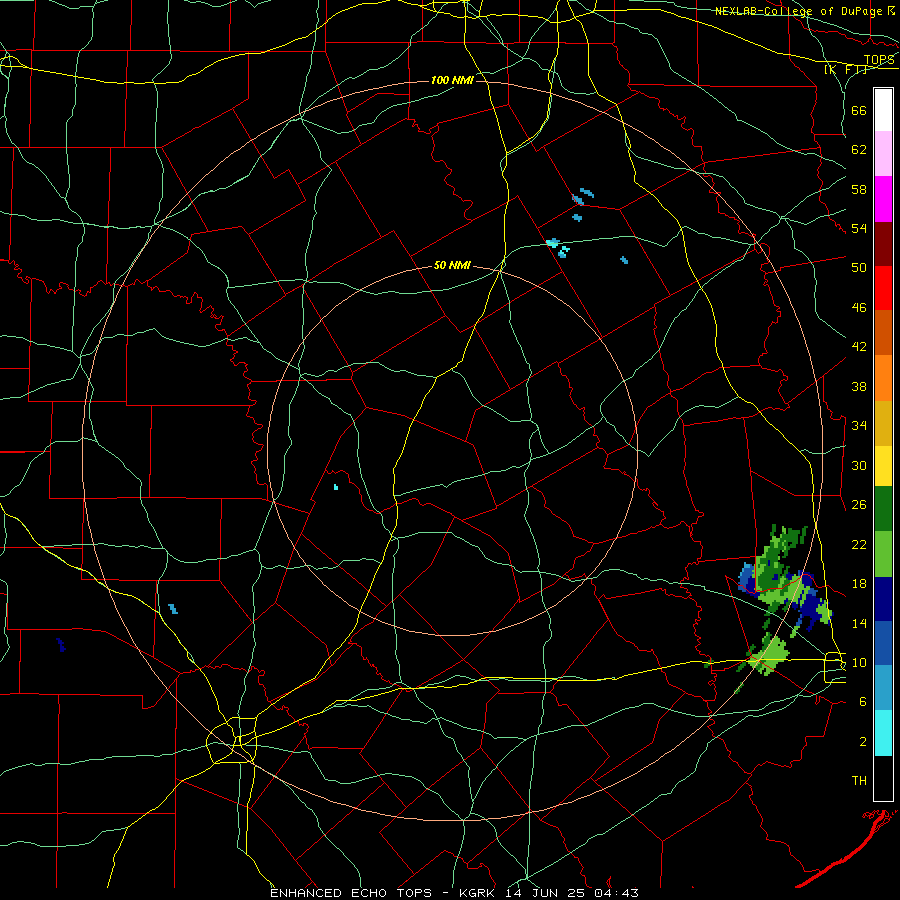Click the navy 22 kft legend color
The height and width of the screenshot is (900, 900).
(x=883, y=599)
